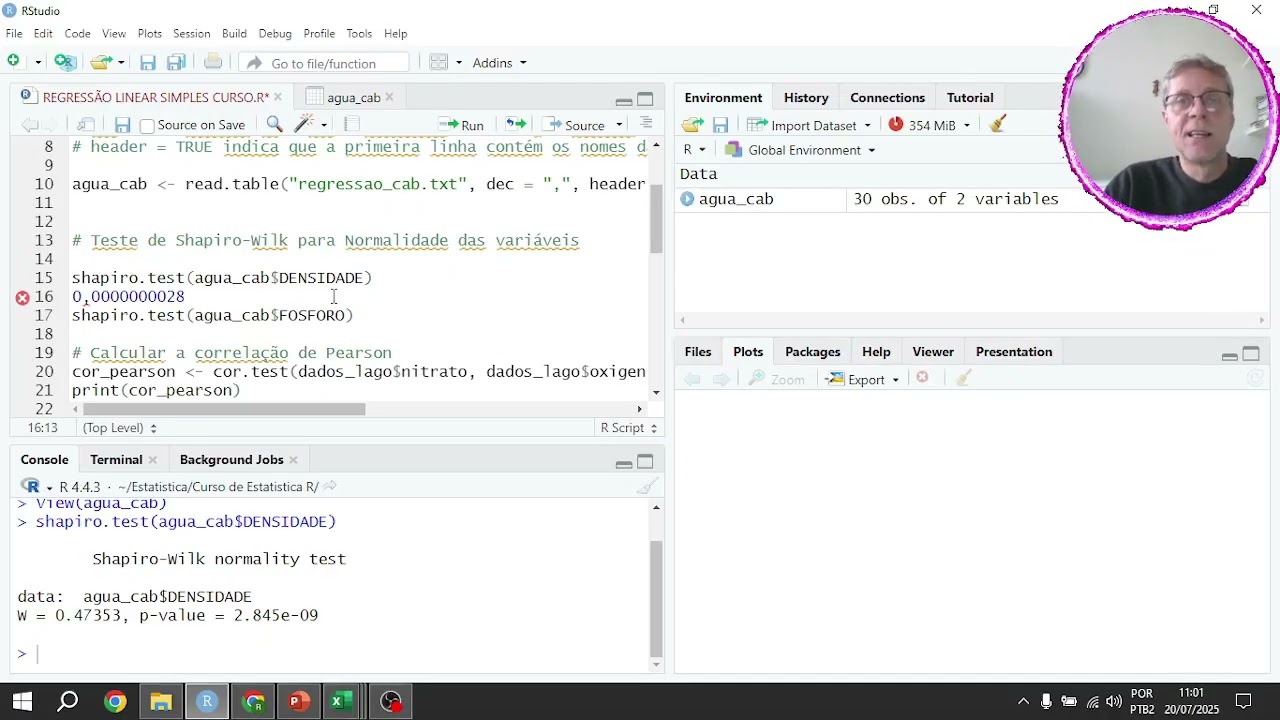Viewport: 1280px width, 720px height.
Task: Switch to the Packages tab
Action: (812, 352)
